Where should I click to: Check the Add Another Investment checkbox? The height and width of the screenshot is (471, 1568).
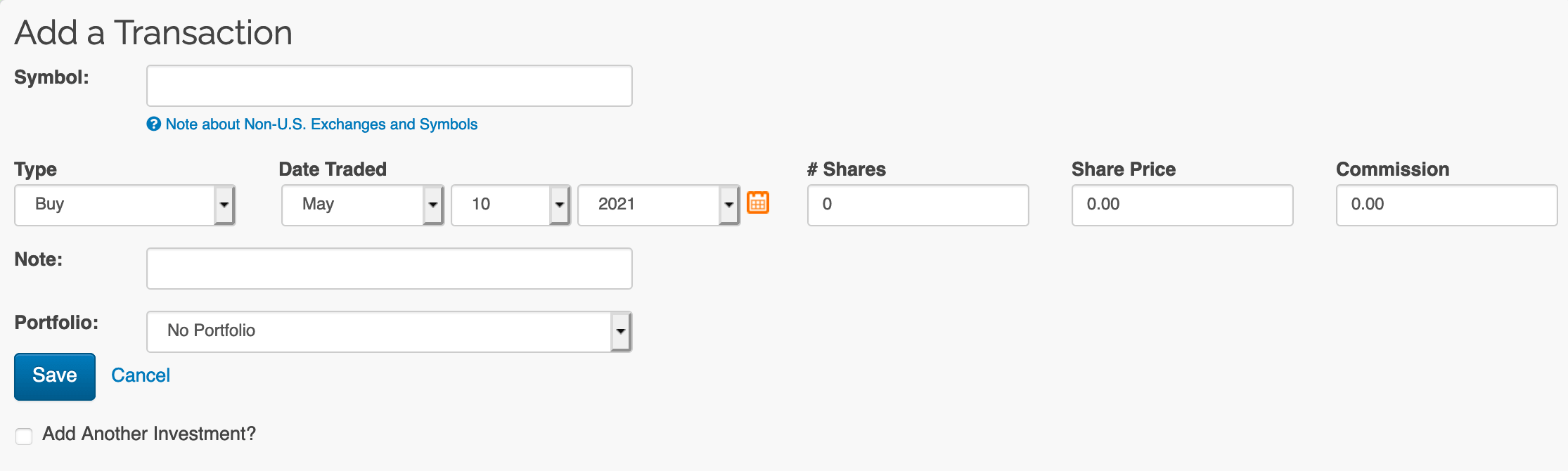point(24,436)
